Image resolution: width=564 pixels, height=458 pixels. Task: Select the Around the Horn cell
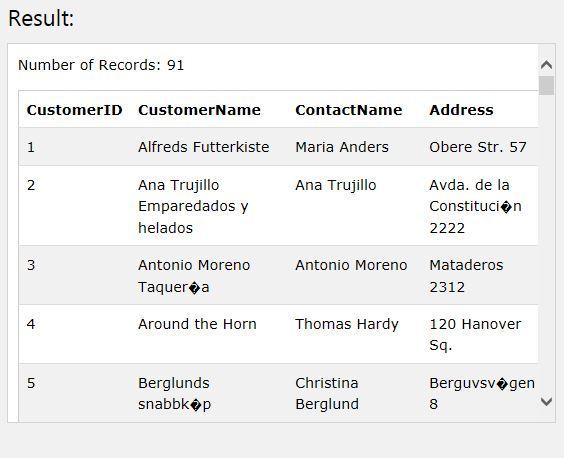point(197,324)
